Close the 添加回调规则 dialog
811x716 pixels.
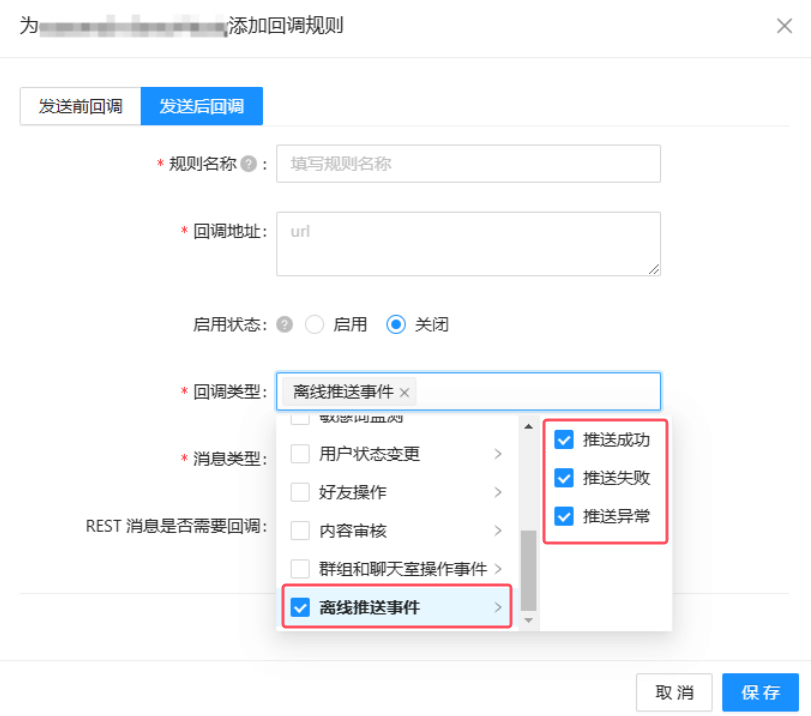click(x=784, y=26)
